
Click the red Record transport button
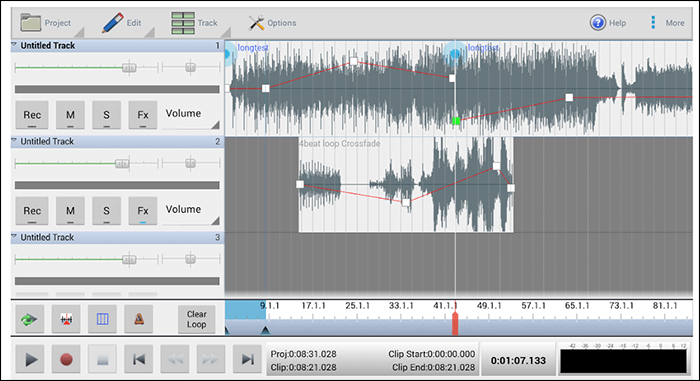66,359
